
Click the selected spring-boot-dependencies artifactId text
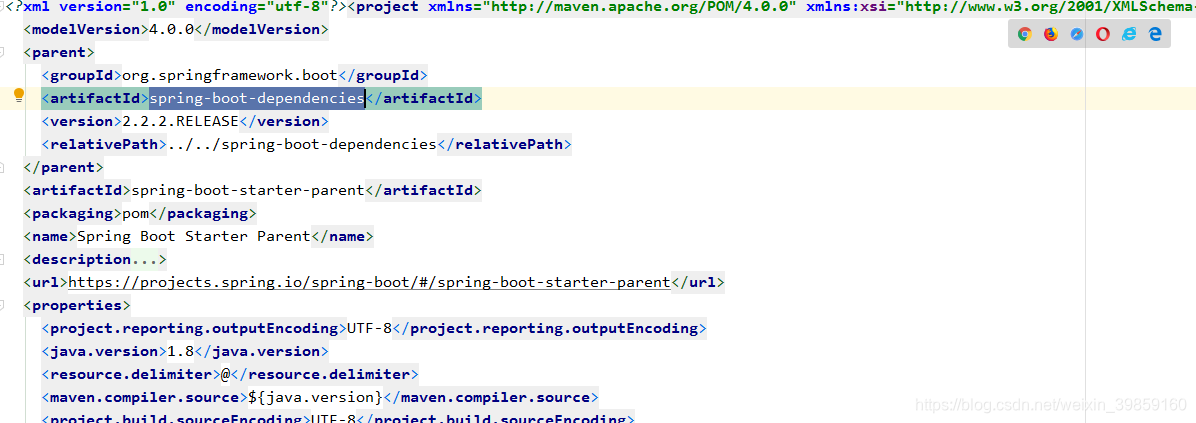coord(257,98)
